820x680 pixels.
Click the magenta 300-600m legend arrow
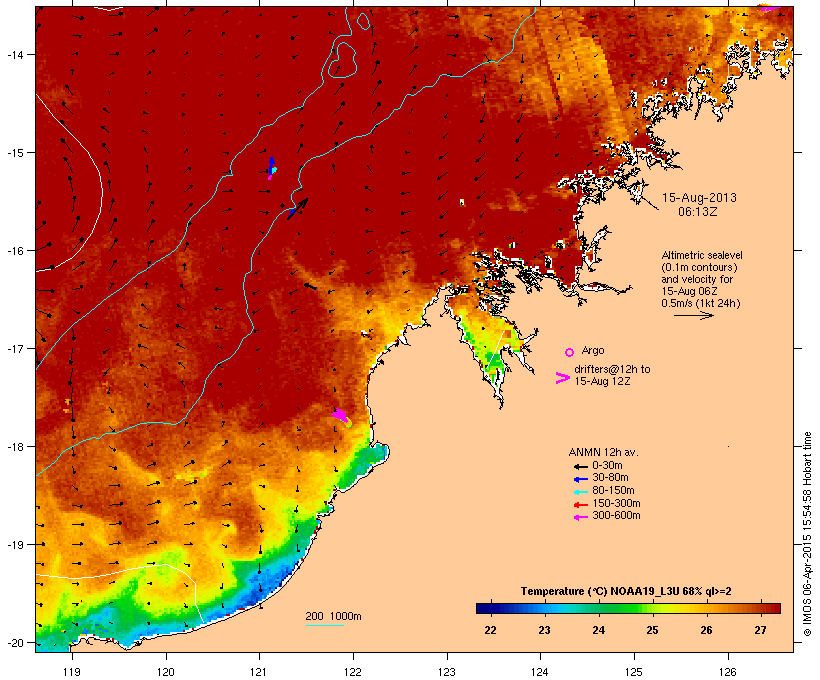[x=580, y=517]
